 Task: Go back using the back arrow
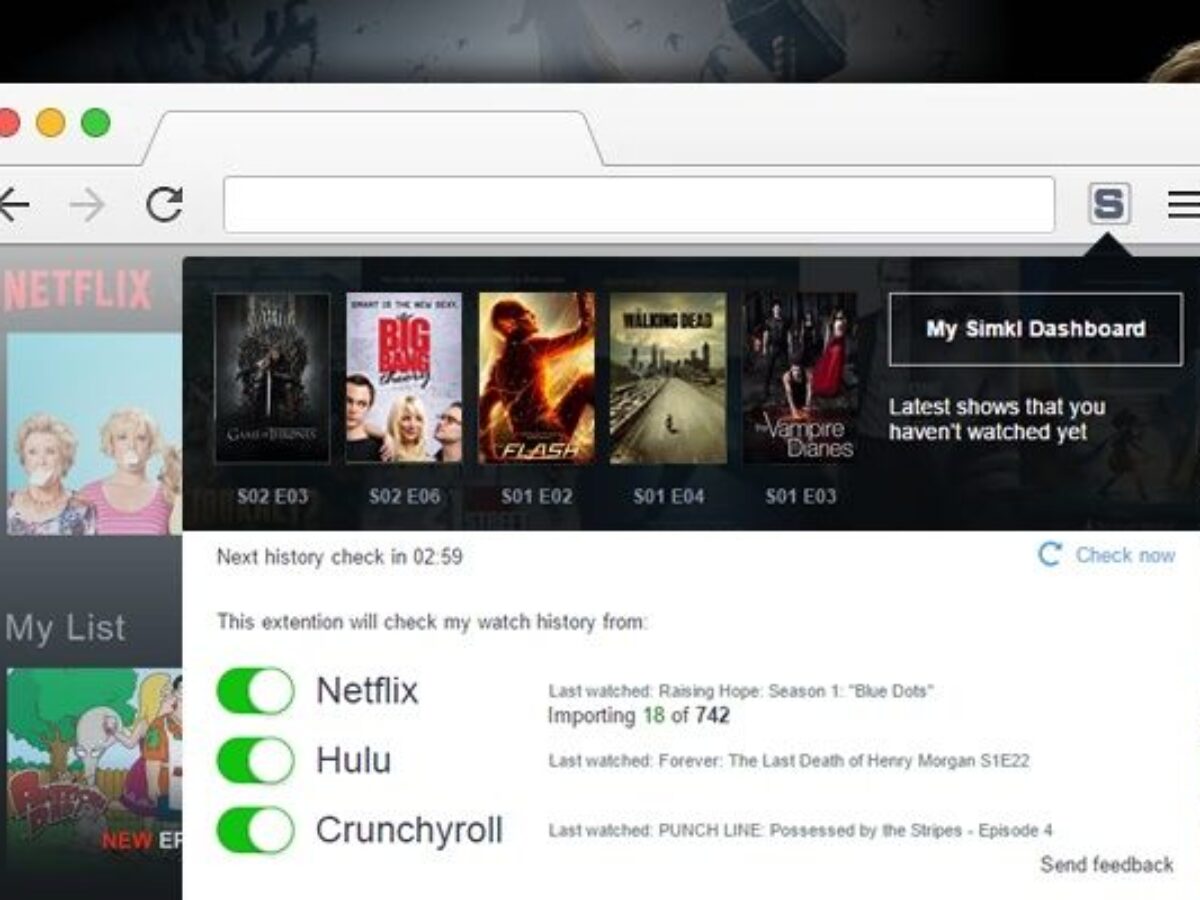pyautogui.click(x=12, y=205)
